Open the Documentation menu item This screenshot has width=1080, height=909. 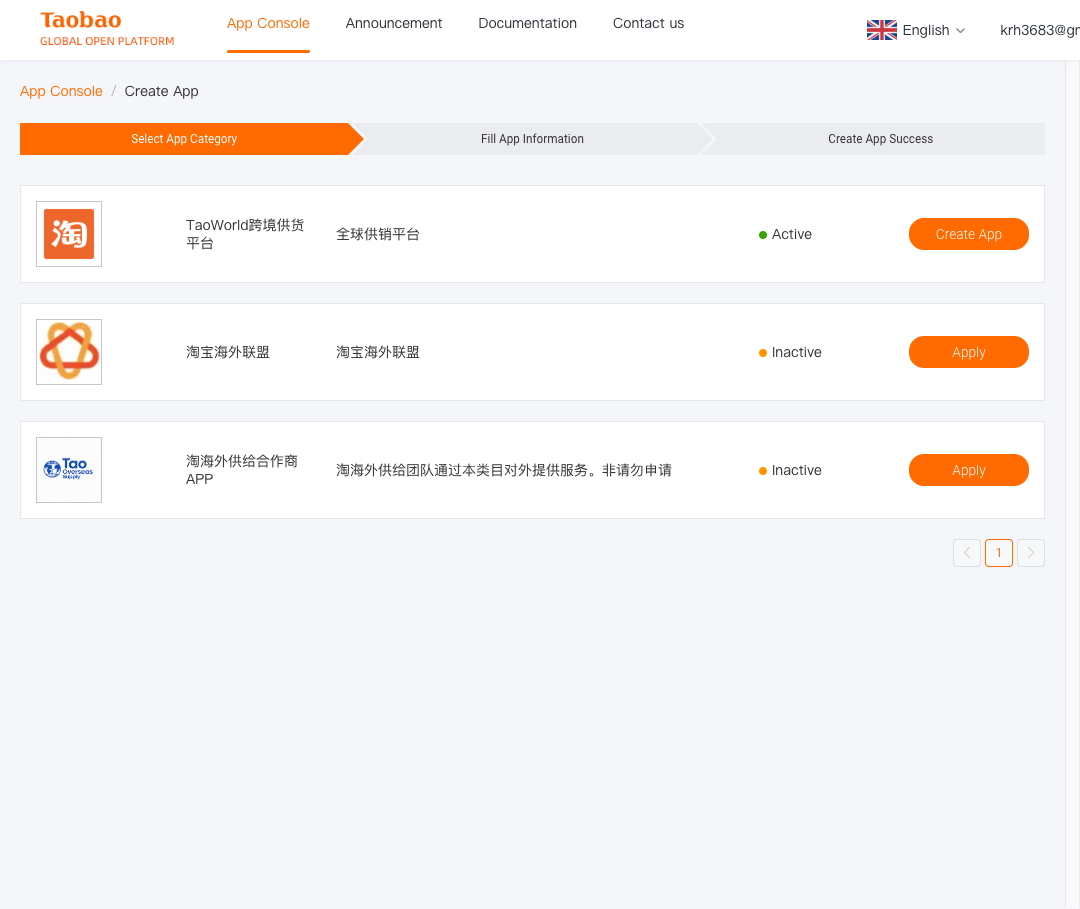[x=528, y=23]
